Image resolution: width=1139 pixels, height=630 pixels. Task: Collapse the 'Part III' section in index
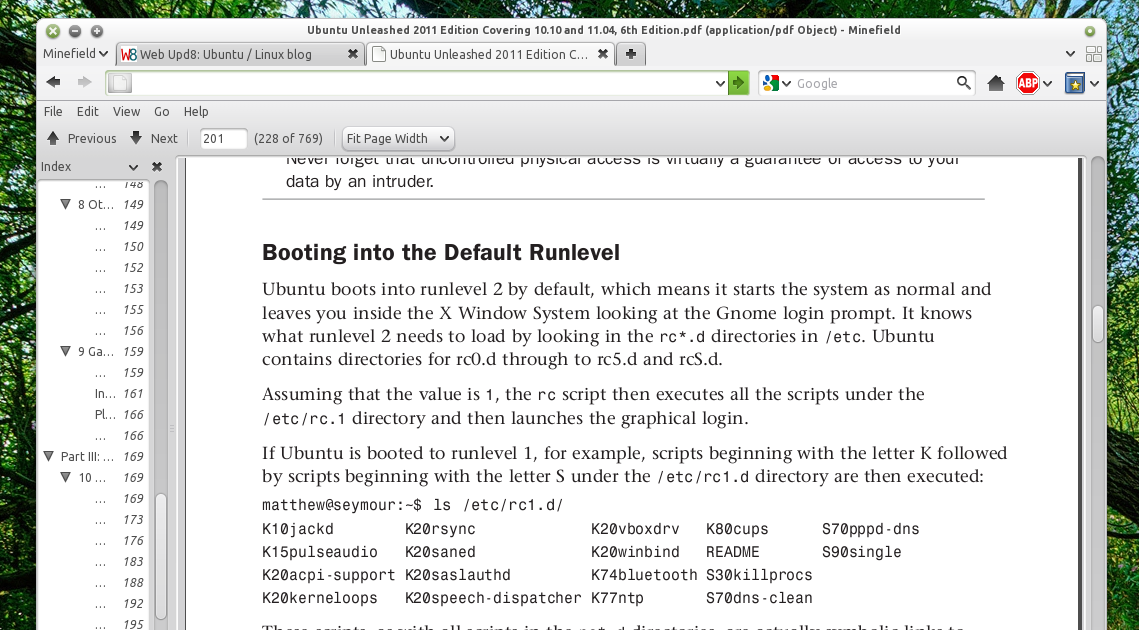(x=49, y=456)
